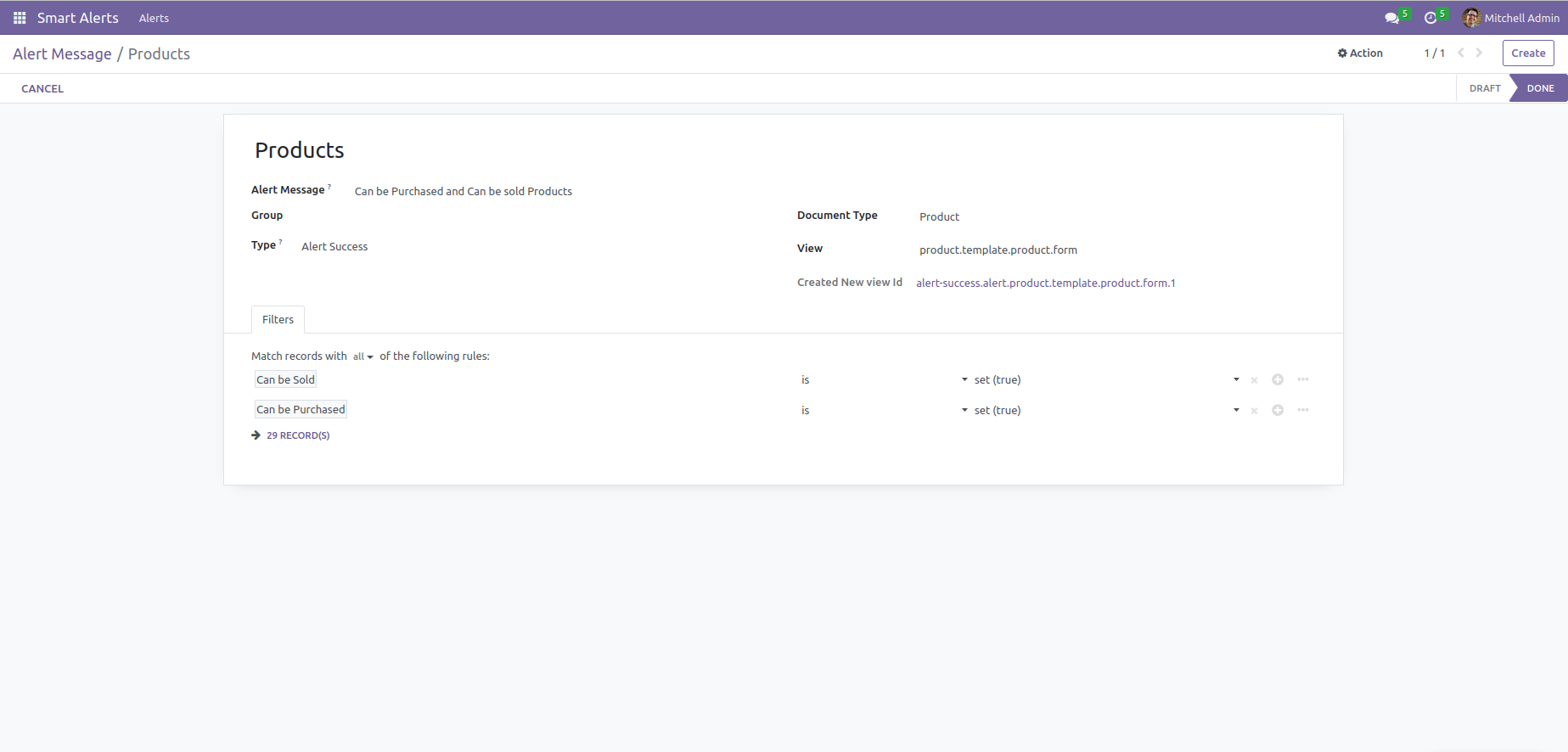Open the Action dropdown menu

coord(1360,53)
